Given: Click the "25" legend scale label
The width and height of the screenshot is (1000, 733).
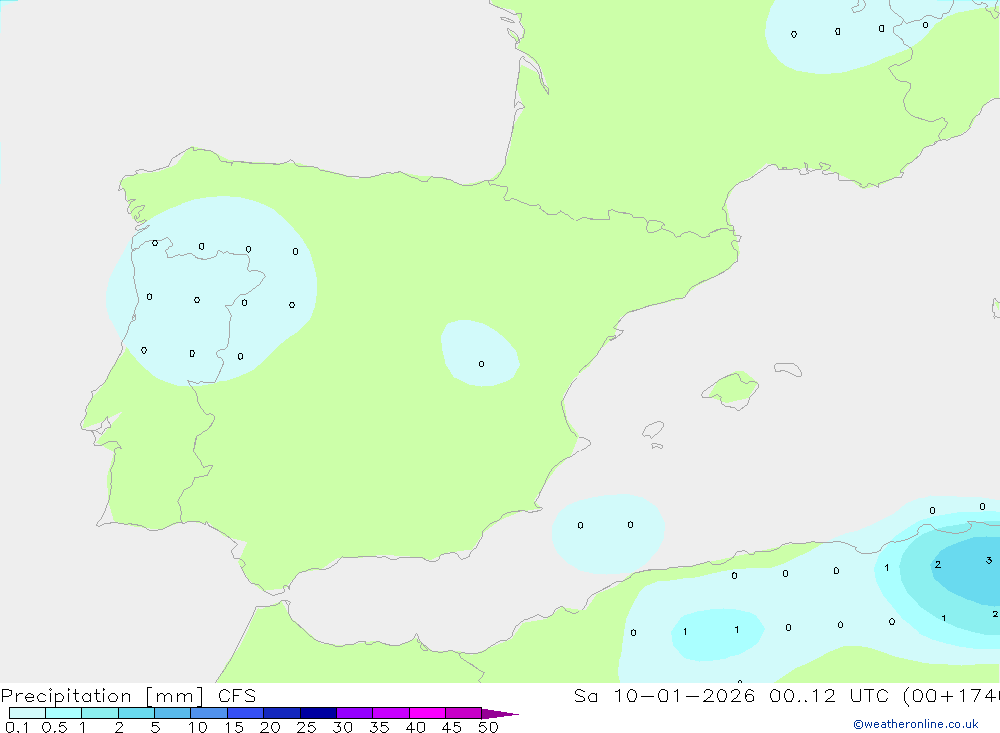Looking at the screenshot, I should point(307,727).
